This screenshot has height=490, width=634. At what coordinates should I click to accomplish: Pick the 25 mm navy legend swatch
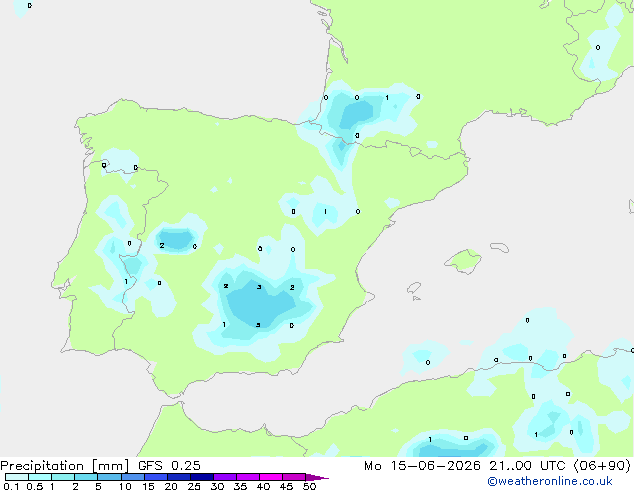pyautogui.click(x=202, y=477)
